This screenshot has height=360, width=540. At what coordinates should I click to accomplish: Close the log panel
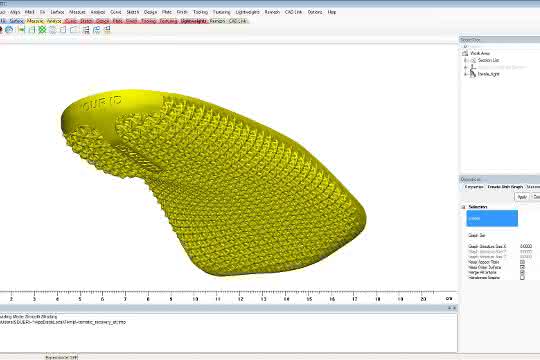tap(455, 308)
